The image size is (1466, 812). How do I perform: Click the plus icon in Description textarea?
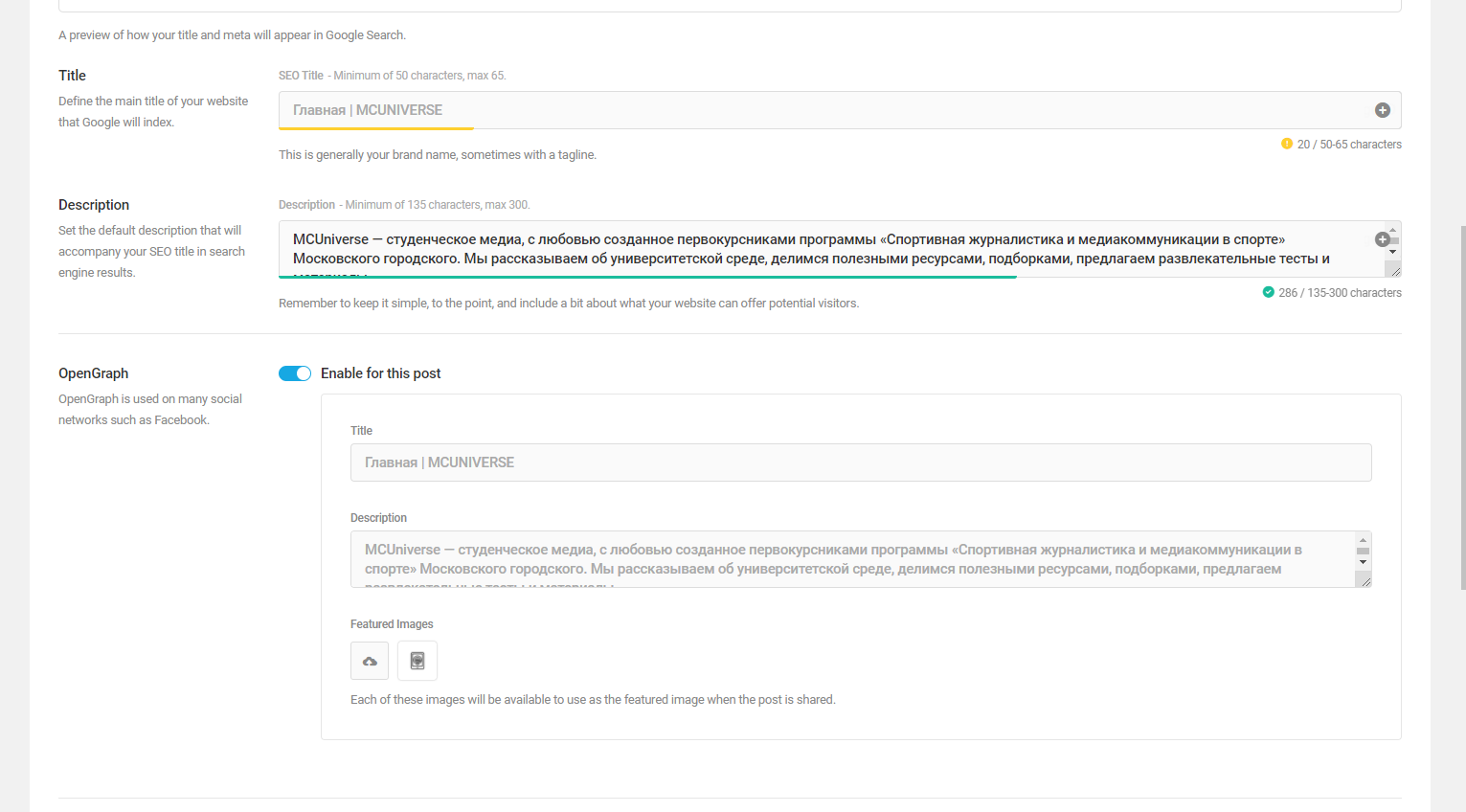(1382, 239)
